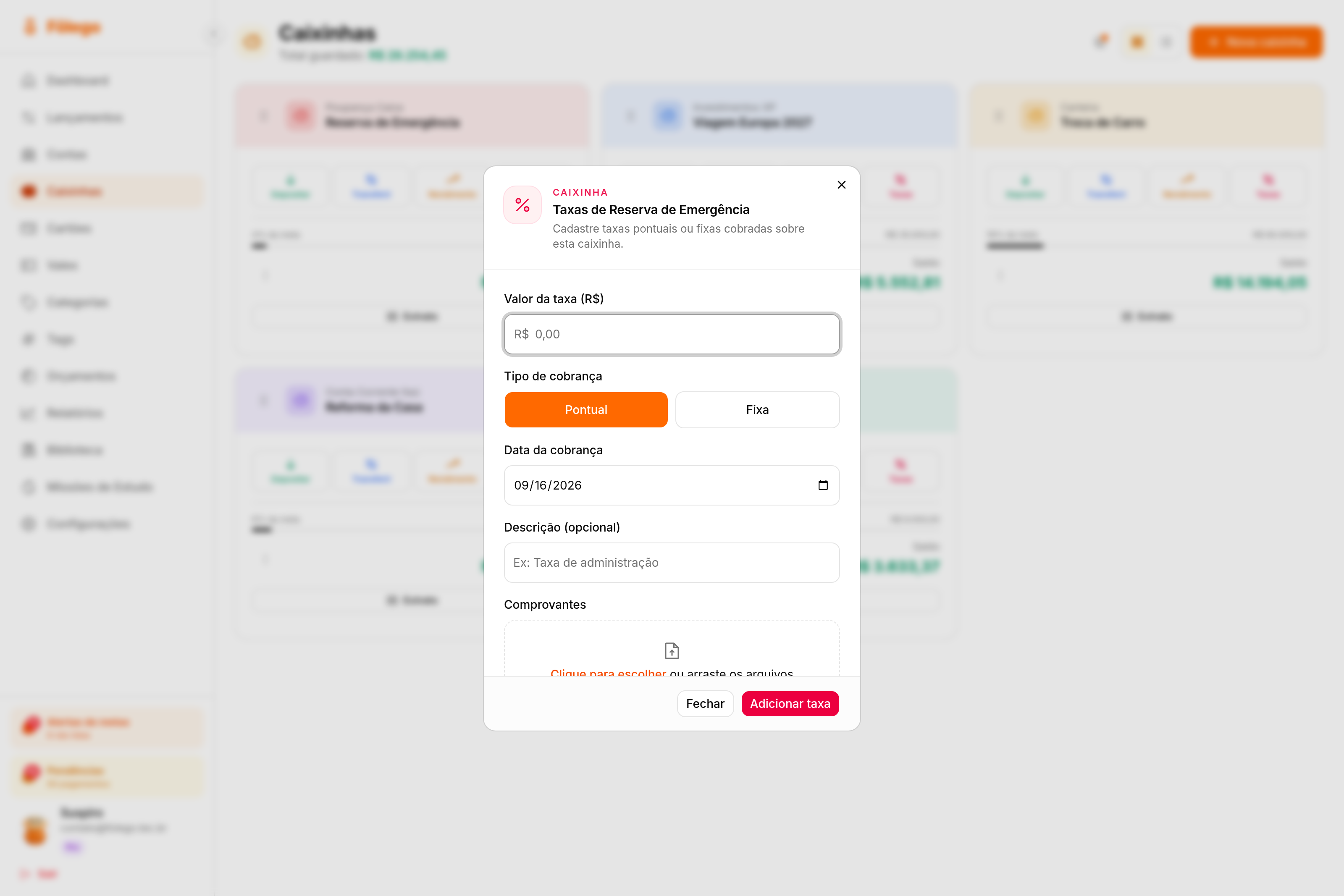Click the percent icon in modal header
This screenshot has width=1344, height=896.
522,204
